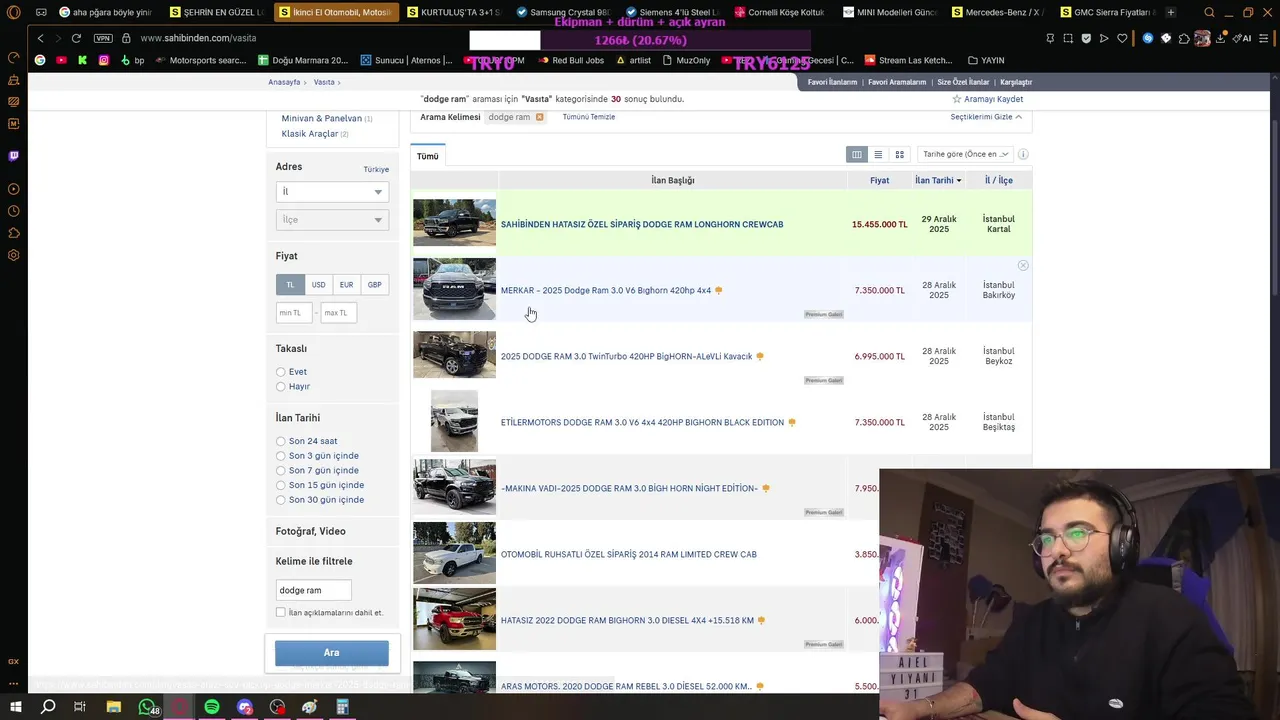Sort listings by 'İlan Tarihi' column header

938,180
